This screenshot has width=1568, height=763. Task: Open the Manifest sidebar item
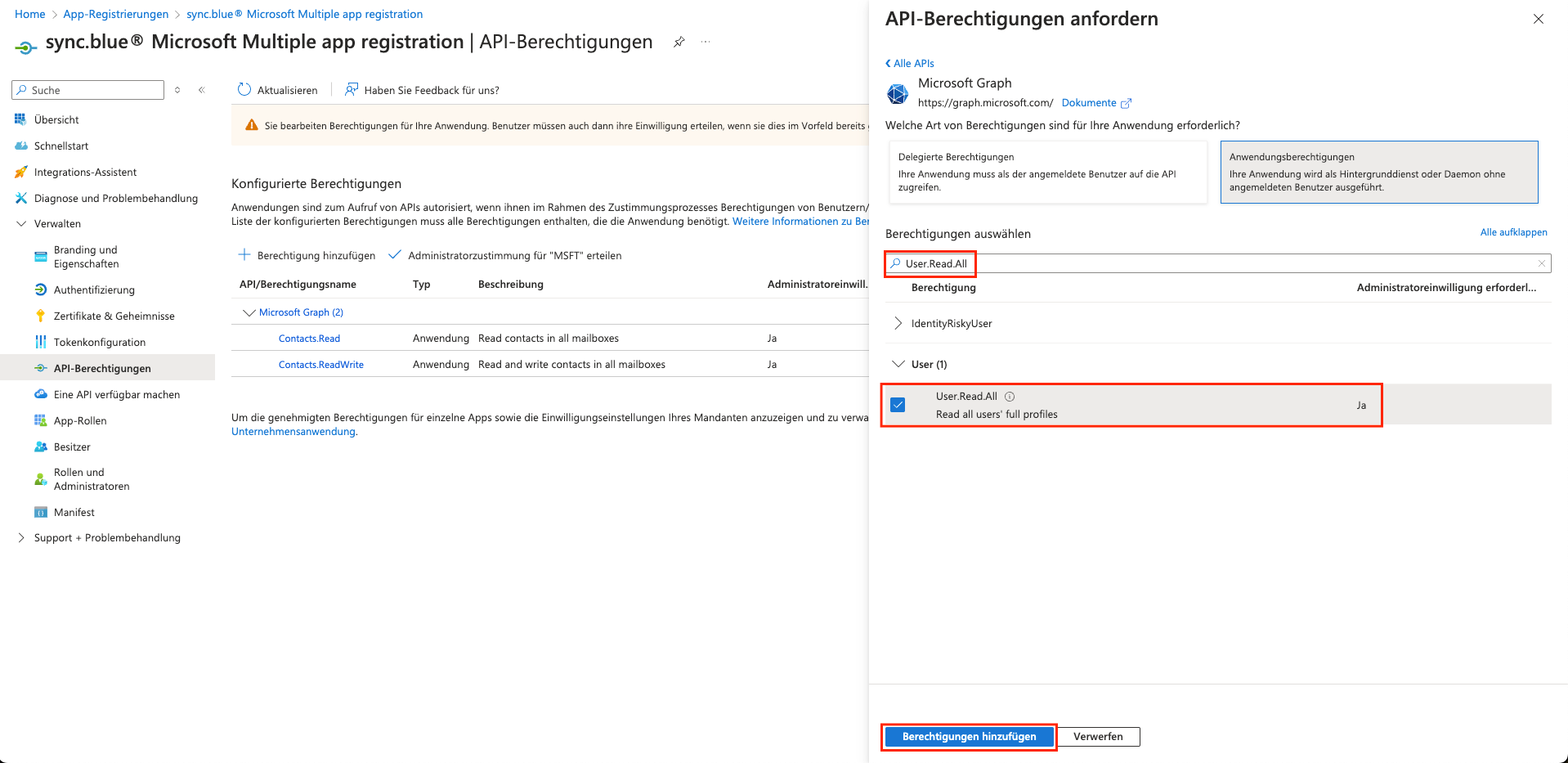74,513
